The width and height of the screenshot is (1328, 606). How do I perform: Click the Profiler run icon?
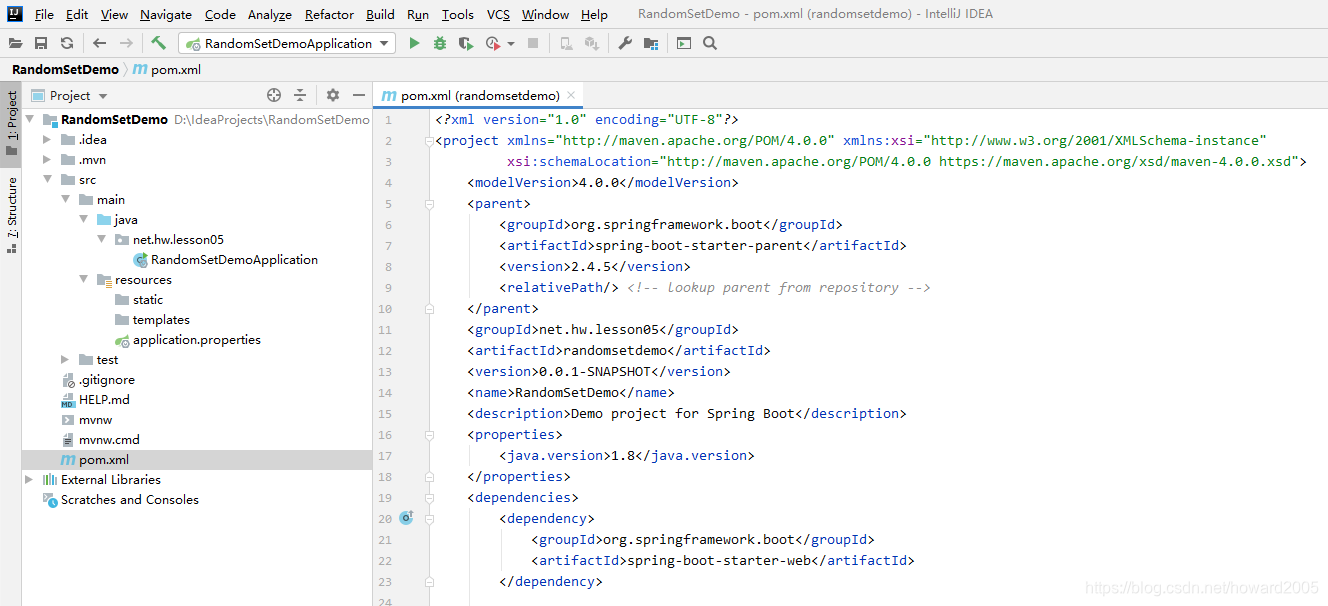click(493, 43)
